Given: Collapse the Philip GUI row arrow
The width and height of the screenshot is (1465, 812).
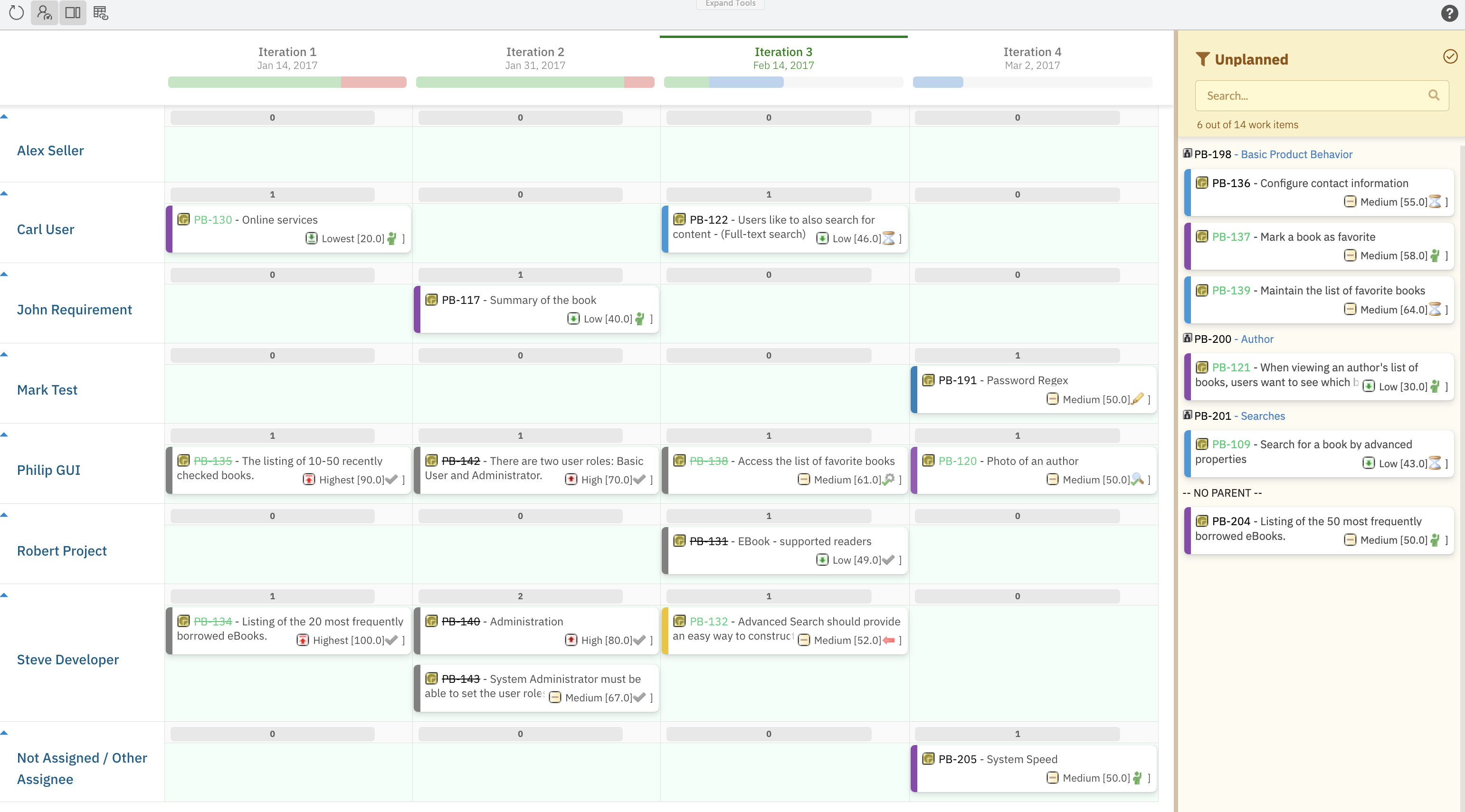Looking at the screenshot, I should click(x=5, y=435).
